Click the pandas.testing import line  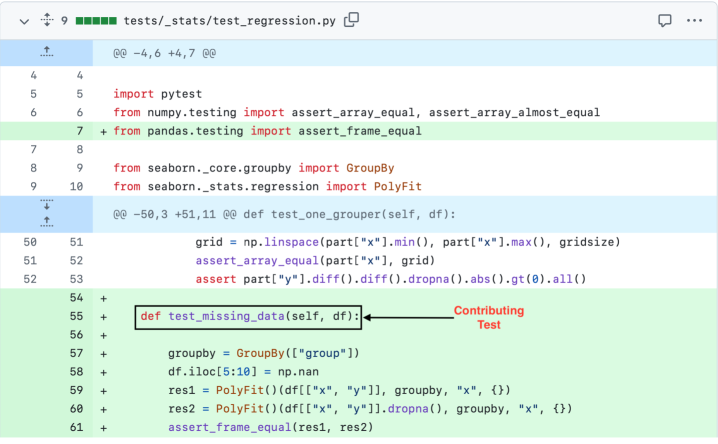(x=267, y=131)
